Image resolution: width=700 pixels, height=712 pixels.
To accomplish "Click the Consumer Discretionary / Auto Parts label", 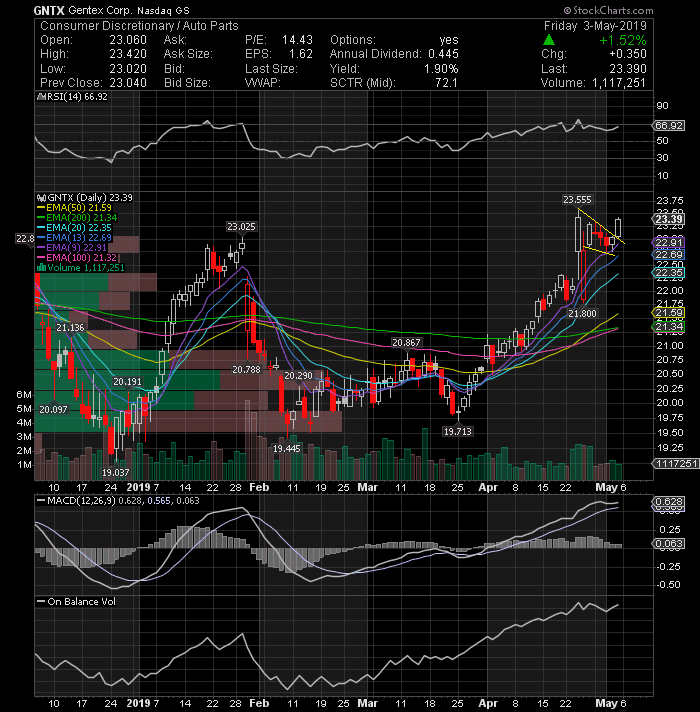I will click(x=139, y=26).
